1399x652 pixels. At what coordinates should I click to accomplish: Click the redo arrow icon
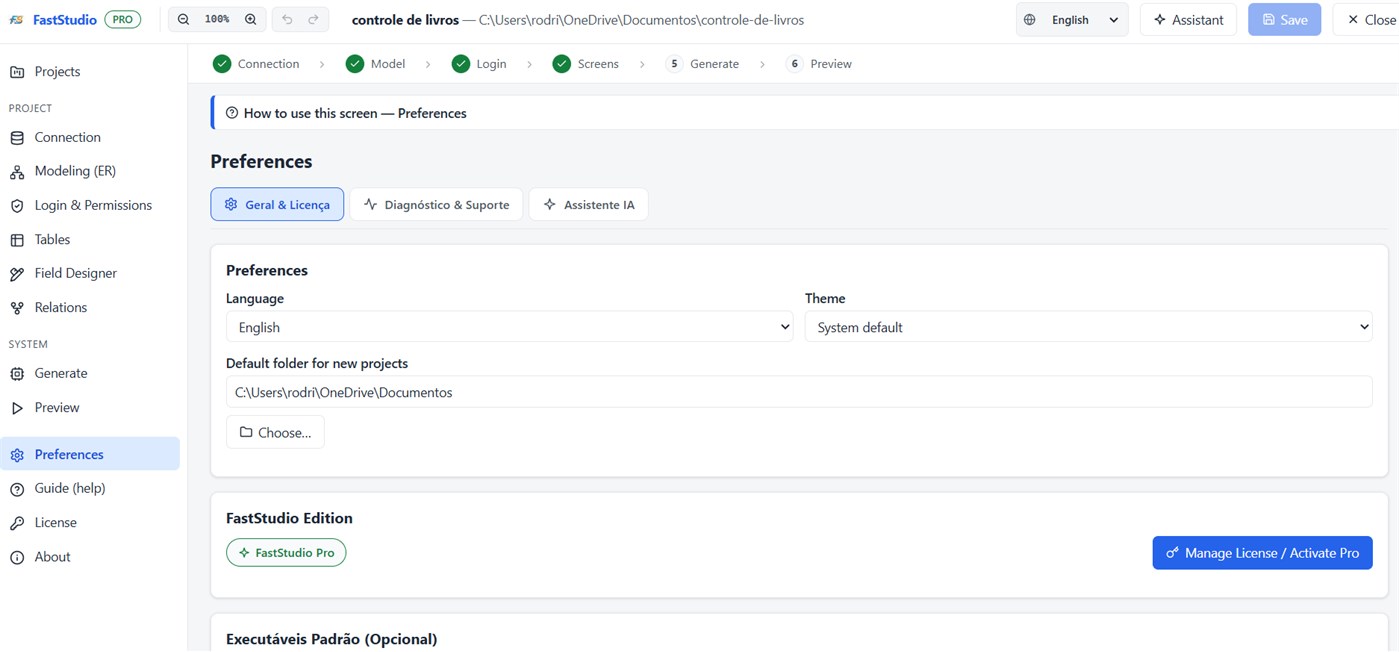pos(313,19)
